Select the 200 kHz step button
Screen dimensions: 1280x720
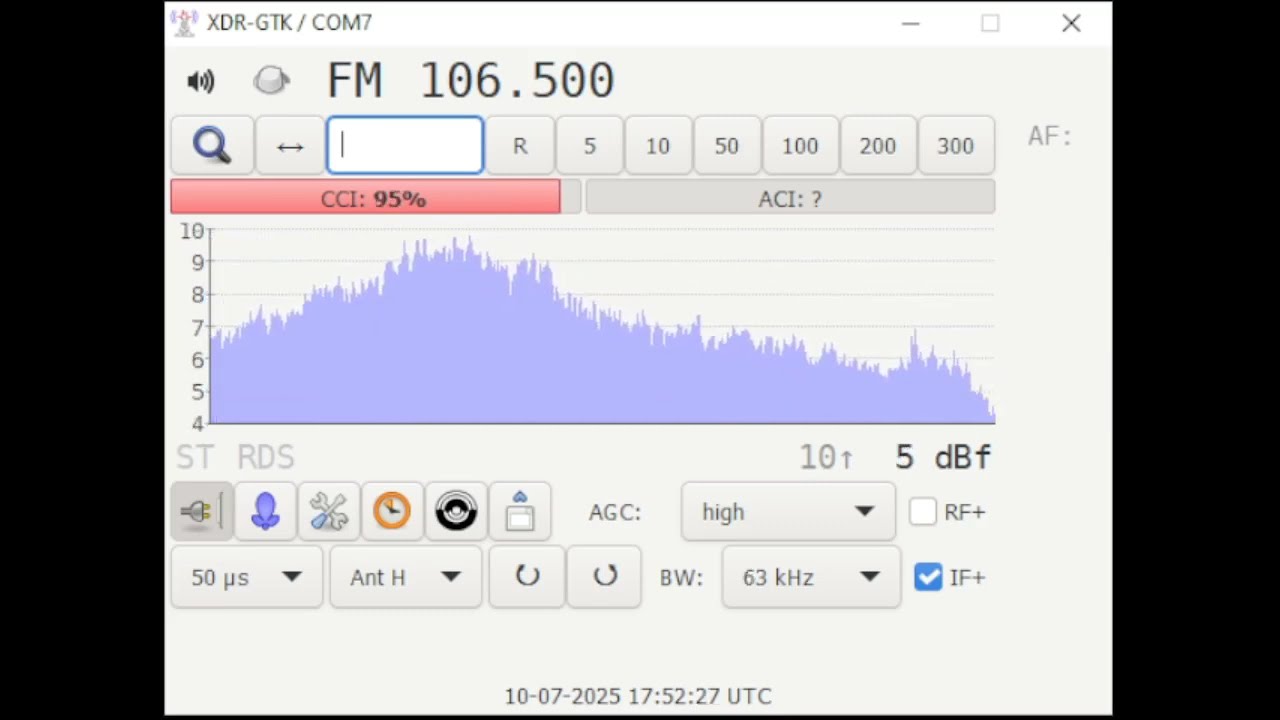click(878, 146)
